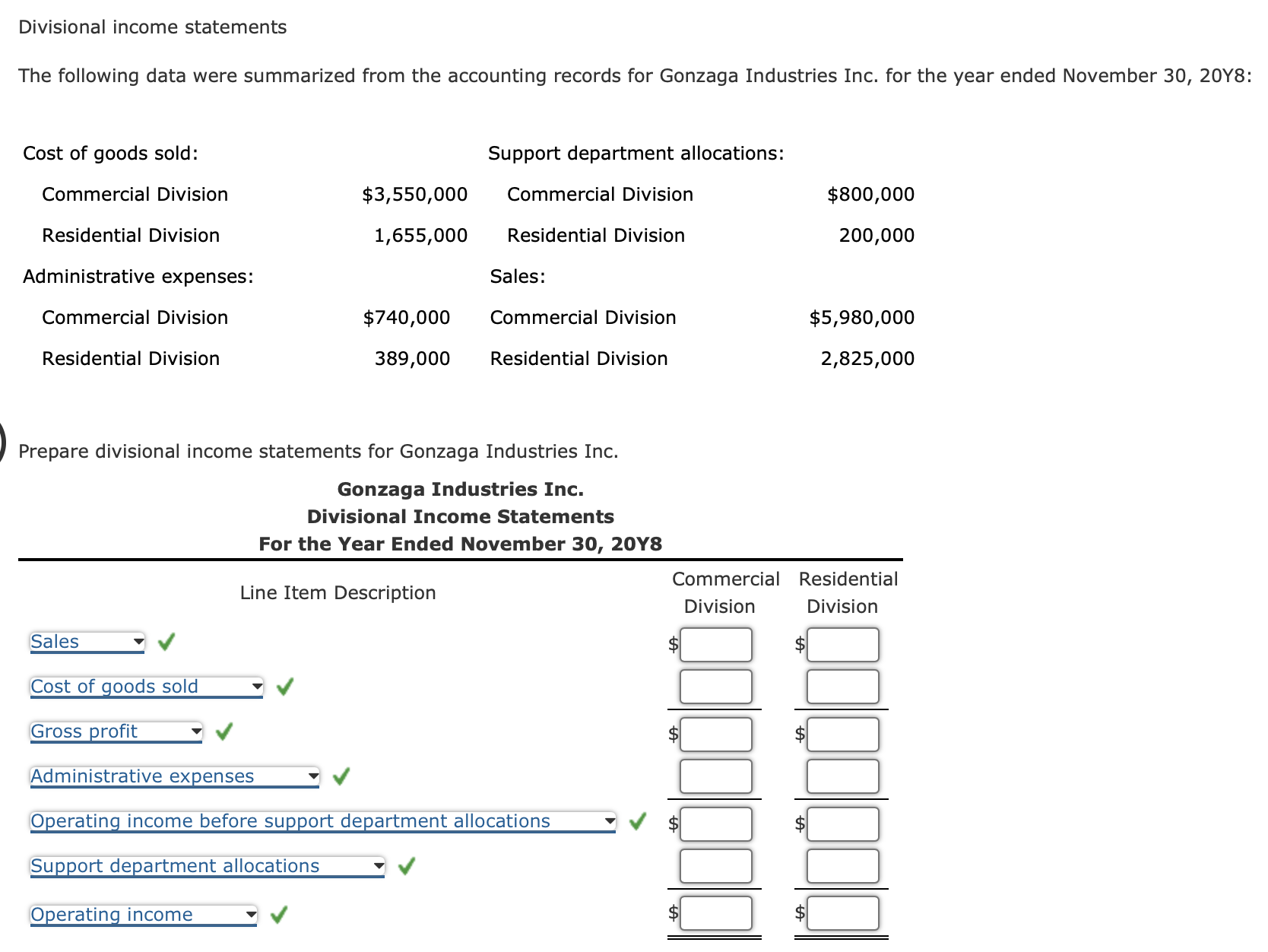This screenshot has width=1268, height=952.
Task: Click the checkmark beside Operating income before support allocations
Action: coord(637,822)
